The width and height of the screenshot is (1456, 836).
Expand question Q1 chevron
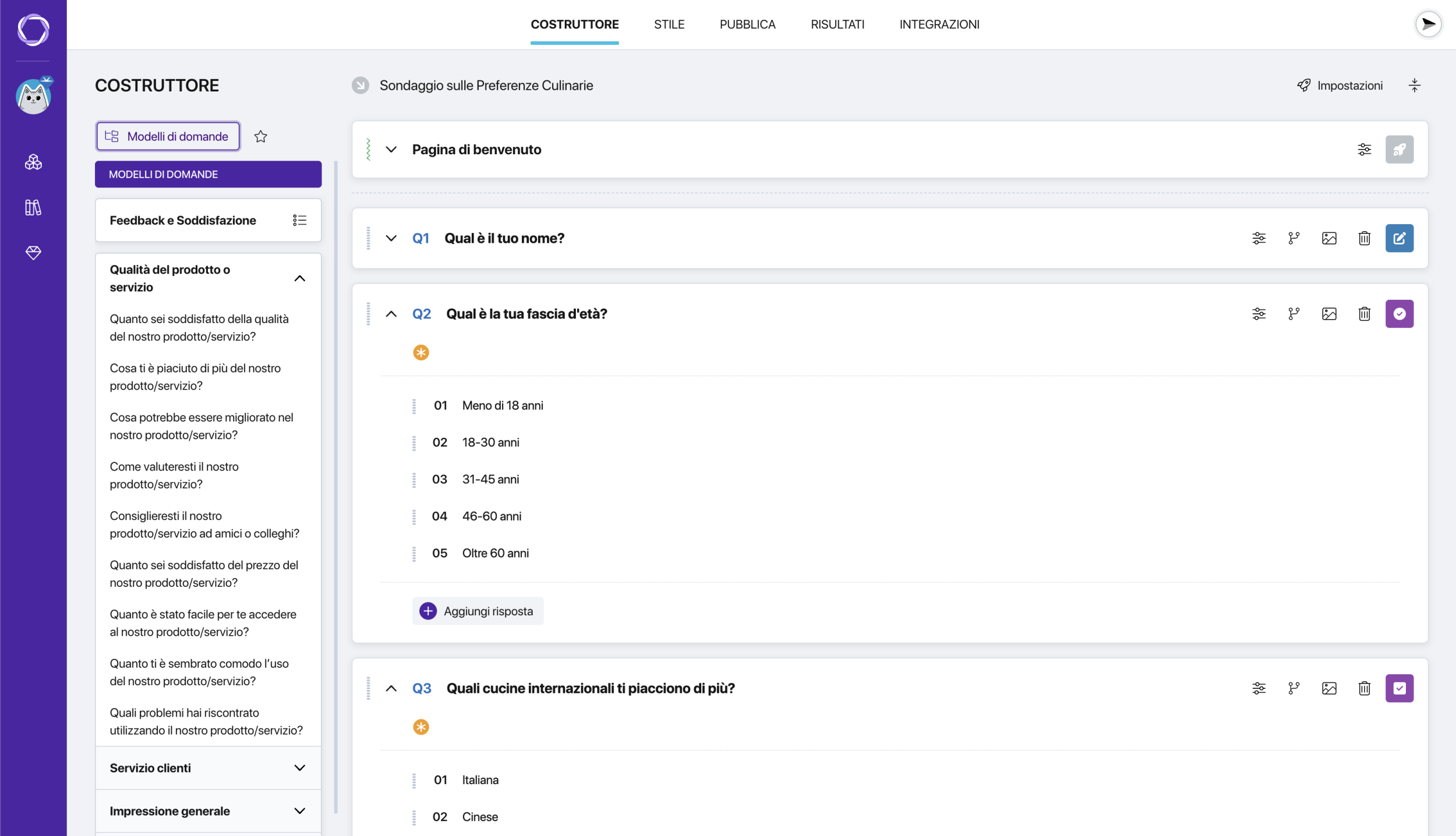391,238
